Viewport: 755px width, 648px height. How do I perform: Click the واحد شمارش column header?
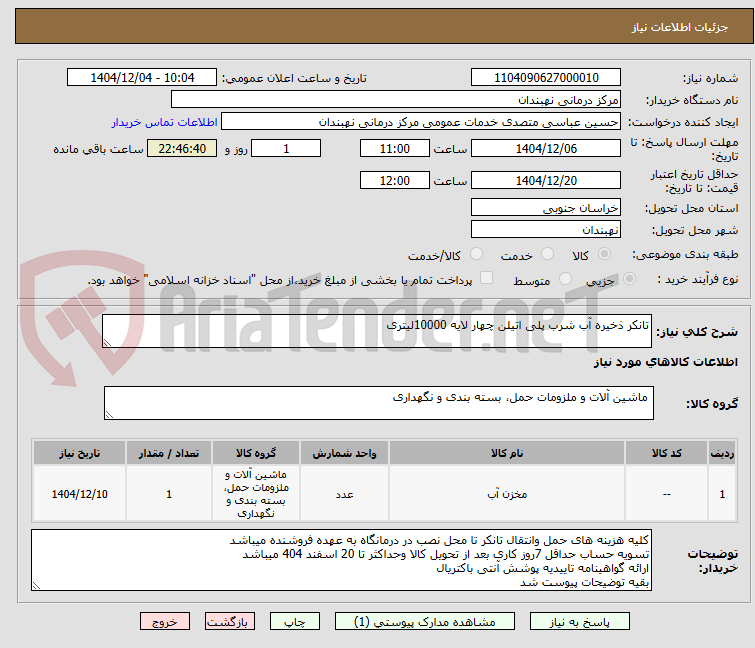pyautogui.click(x=344, y=453)
